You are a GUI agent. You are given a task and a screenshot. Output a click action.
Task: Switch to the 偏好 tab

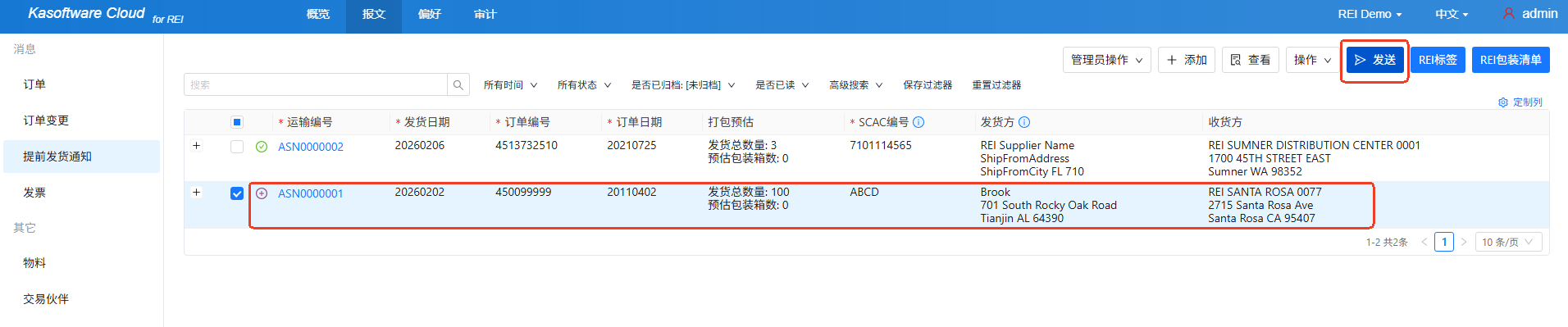pos(430,14)
